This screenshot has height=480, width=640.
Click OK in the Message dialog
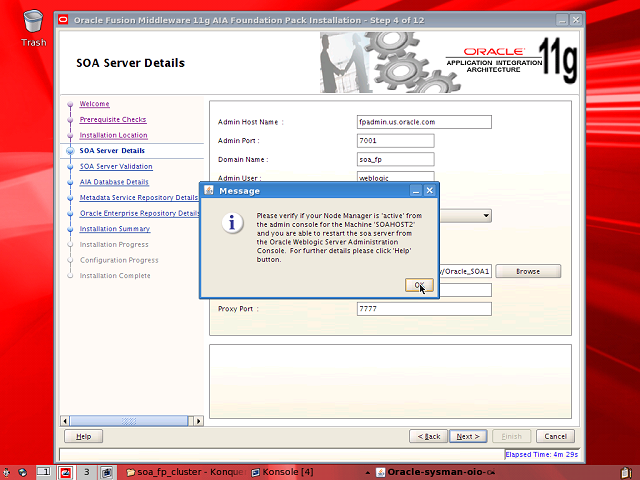419,285
